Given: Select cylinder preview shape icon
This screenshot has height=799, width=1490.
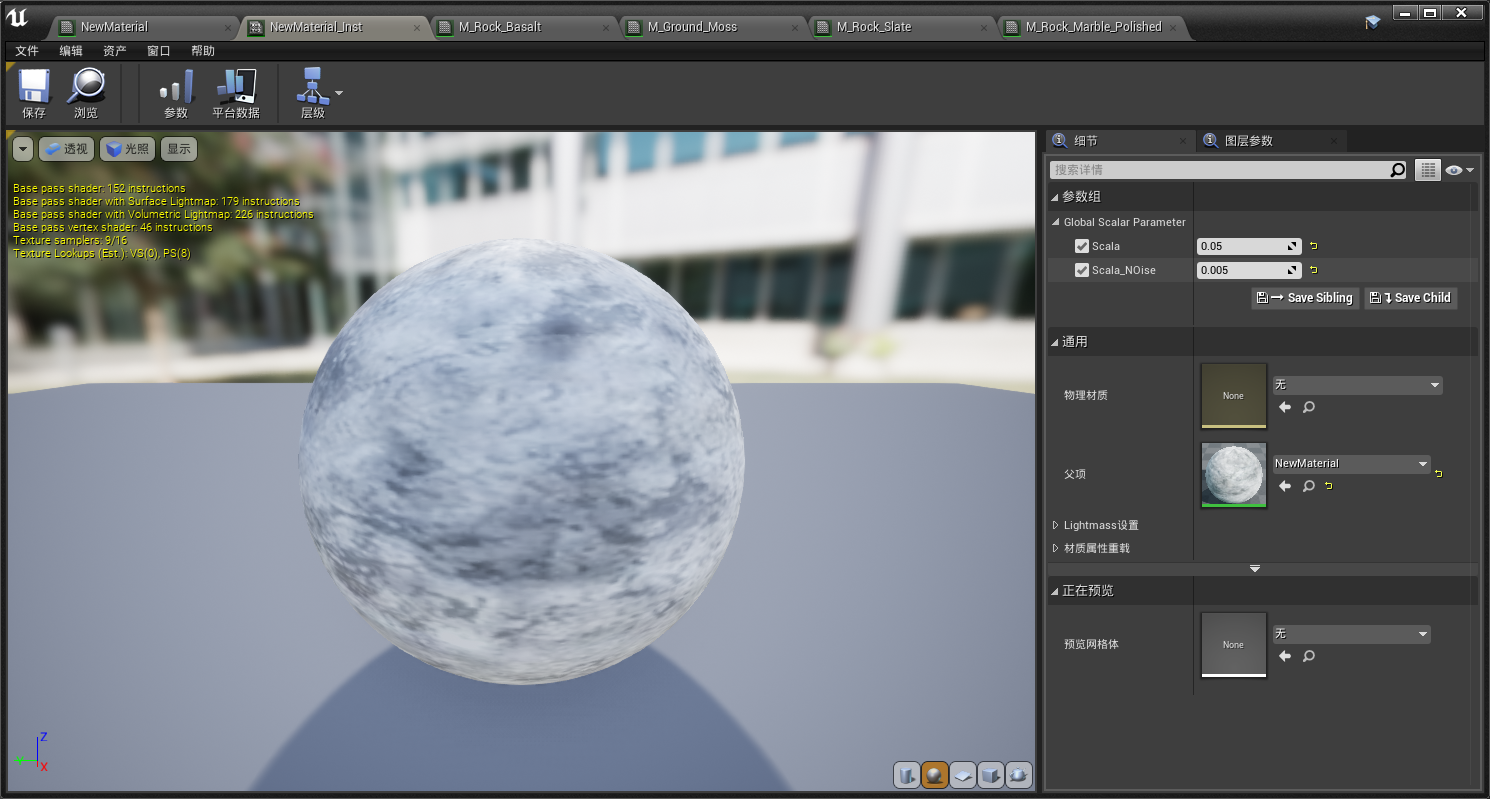Looking at the screenshot, I should tap(907, 775).
